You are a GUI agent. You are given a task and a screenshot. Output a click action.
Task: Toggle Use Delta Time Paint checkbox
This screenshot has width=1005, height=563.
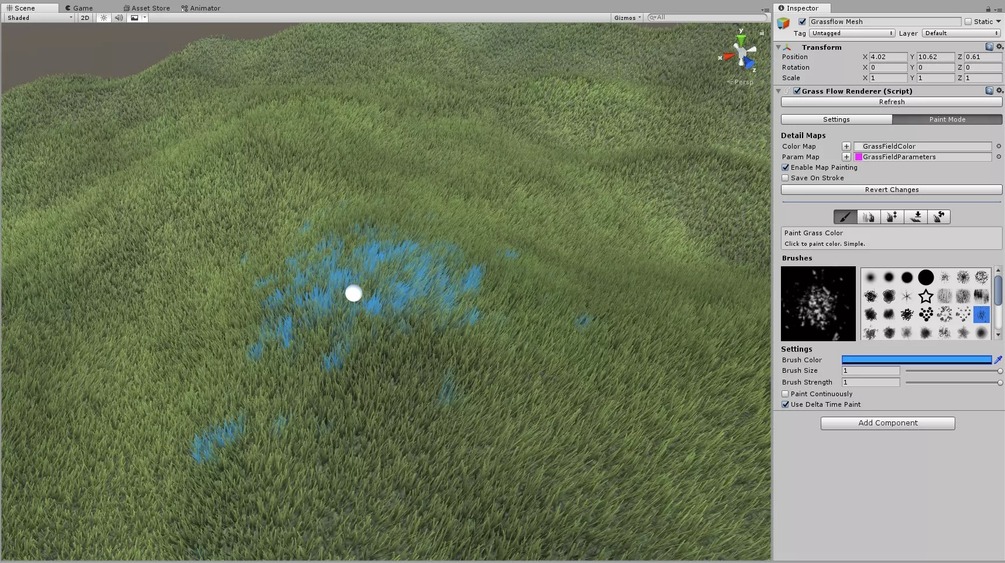785,405
